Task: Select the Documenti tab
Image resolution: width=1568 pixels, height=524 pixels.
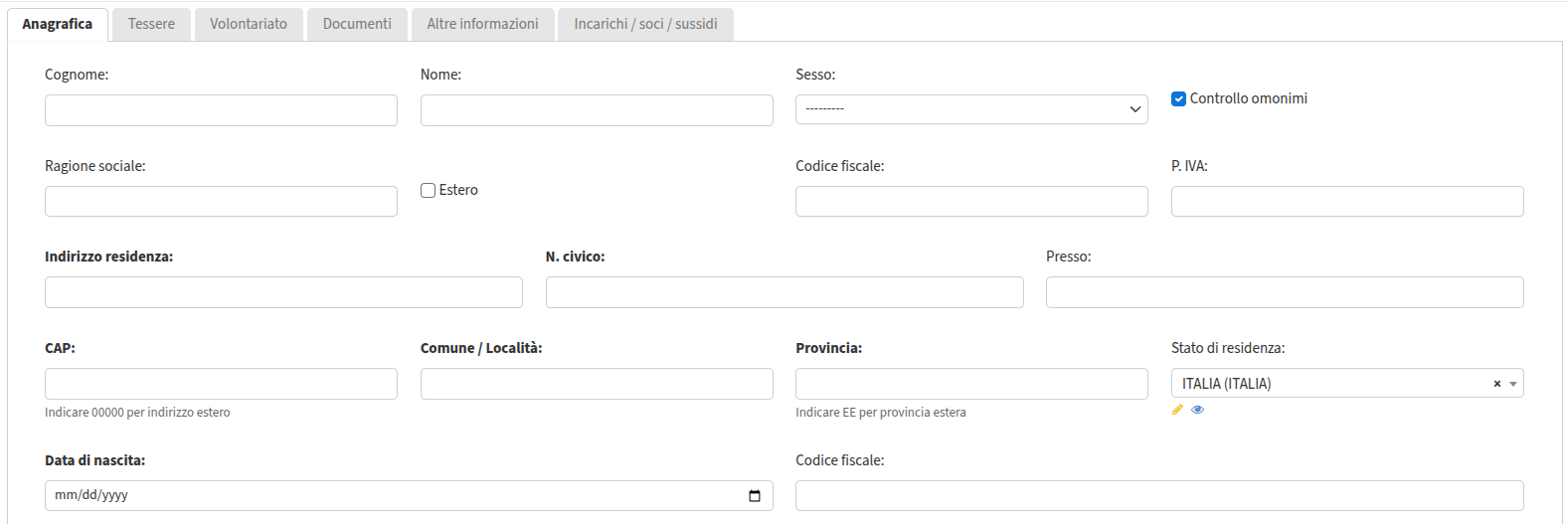Action: 357,24
